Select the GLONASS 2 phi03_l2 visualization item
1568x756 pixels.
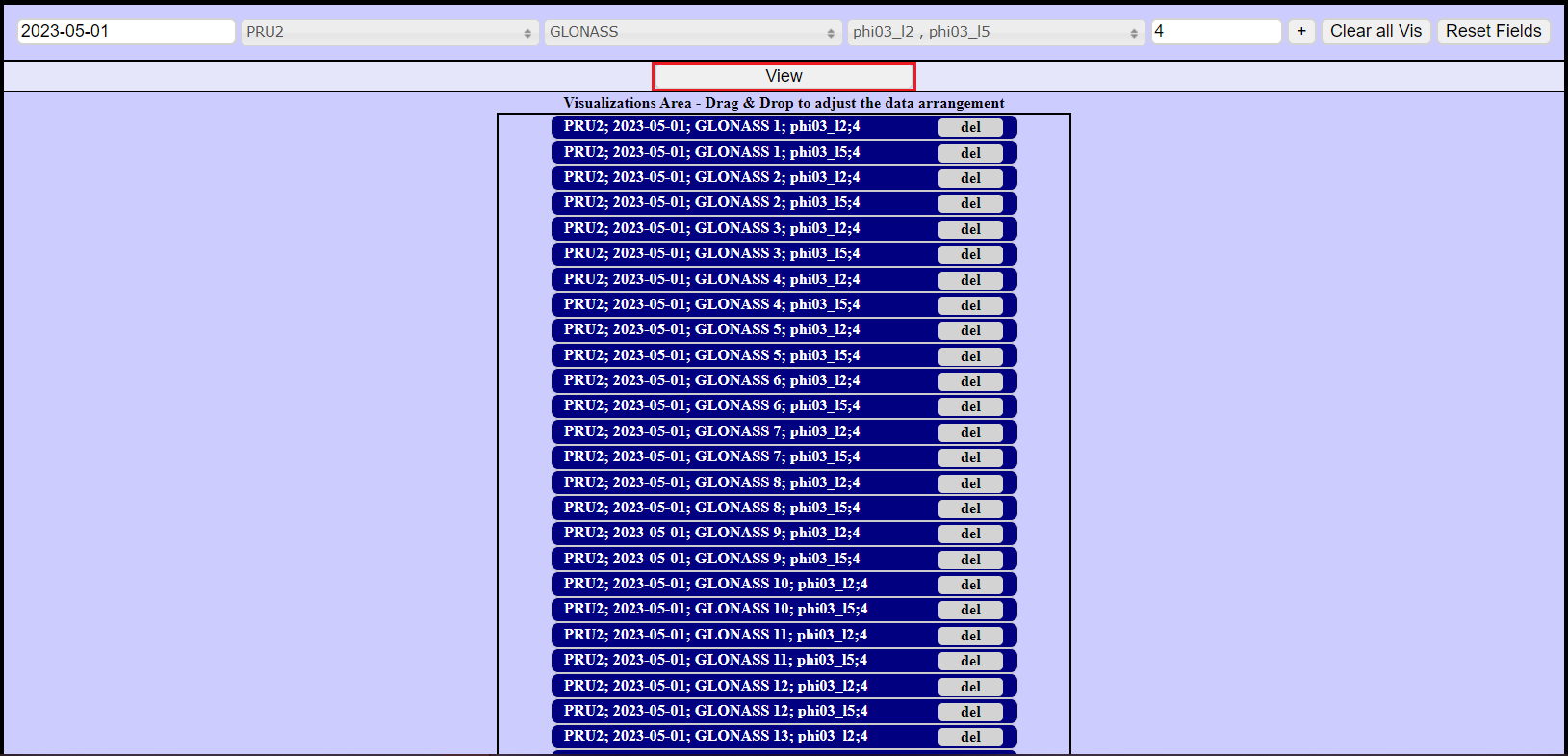712,178
